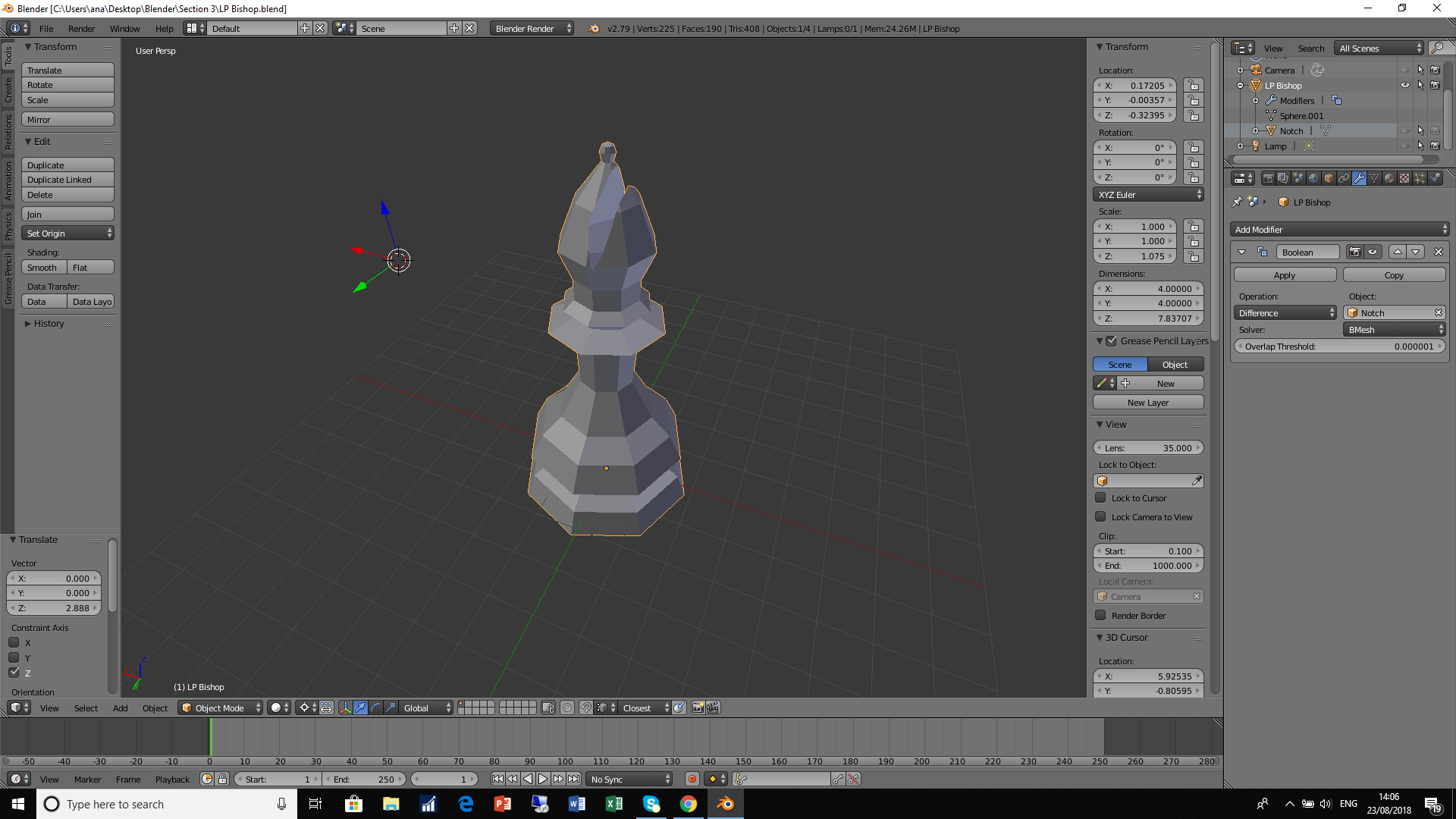Open the Constraints properties tab (chain icon)
1456x819 pixels.
(1344, 178)
